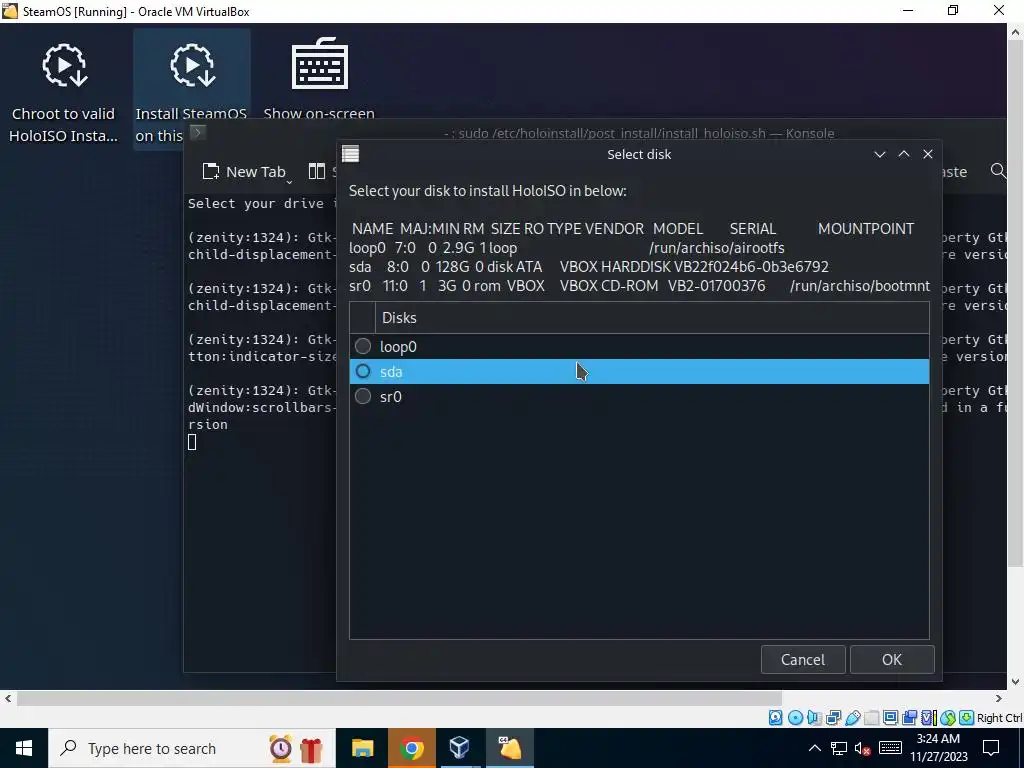Click muted volume tray icon
This screenshot has height=768, width=1024.
[x=863, y=748]
